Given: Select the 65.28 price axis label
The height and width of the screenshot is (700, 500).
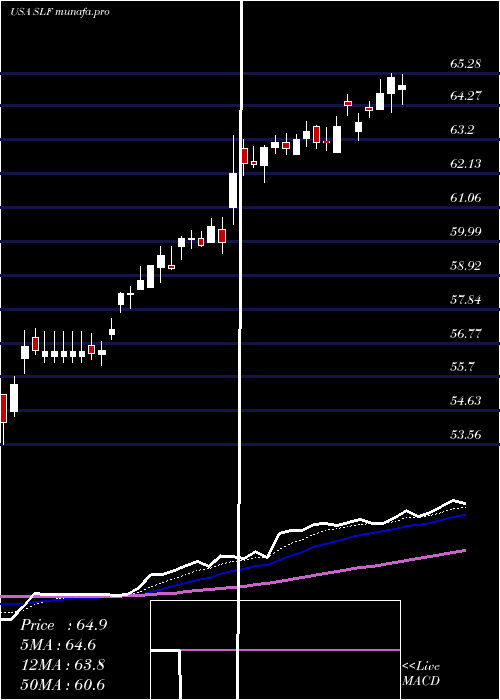Looking at the screenshot, I should pos(465,63).
